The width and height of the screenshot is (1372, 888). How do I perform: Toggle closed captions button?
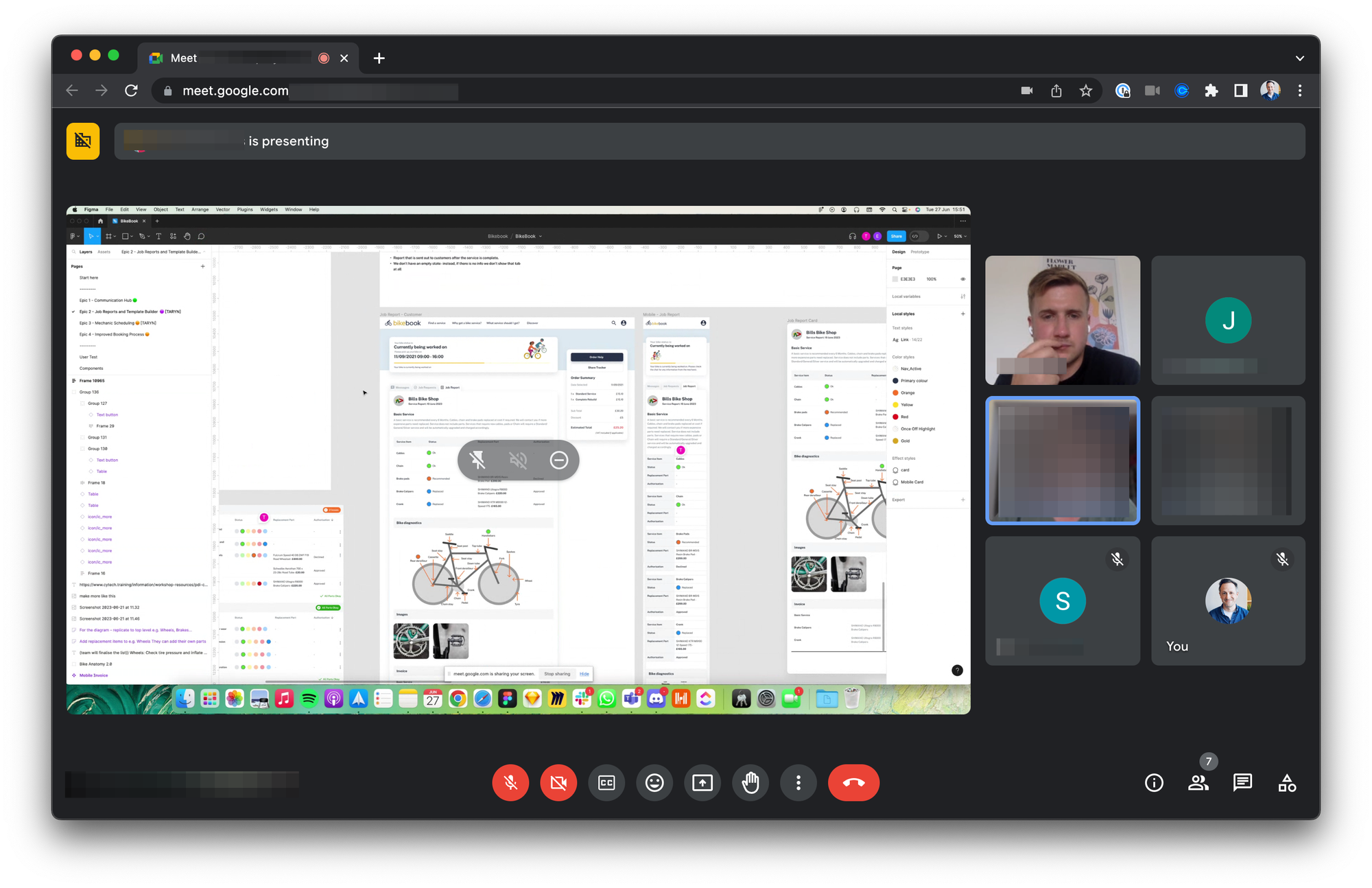coord(606,782)
